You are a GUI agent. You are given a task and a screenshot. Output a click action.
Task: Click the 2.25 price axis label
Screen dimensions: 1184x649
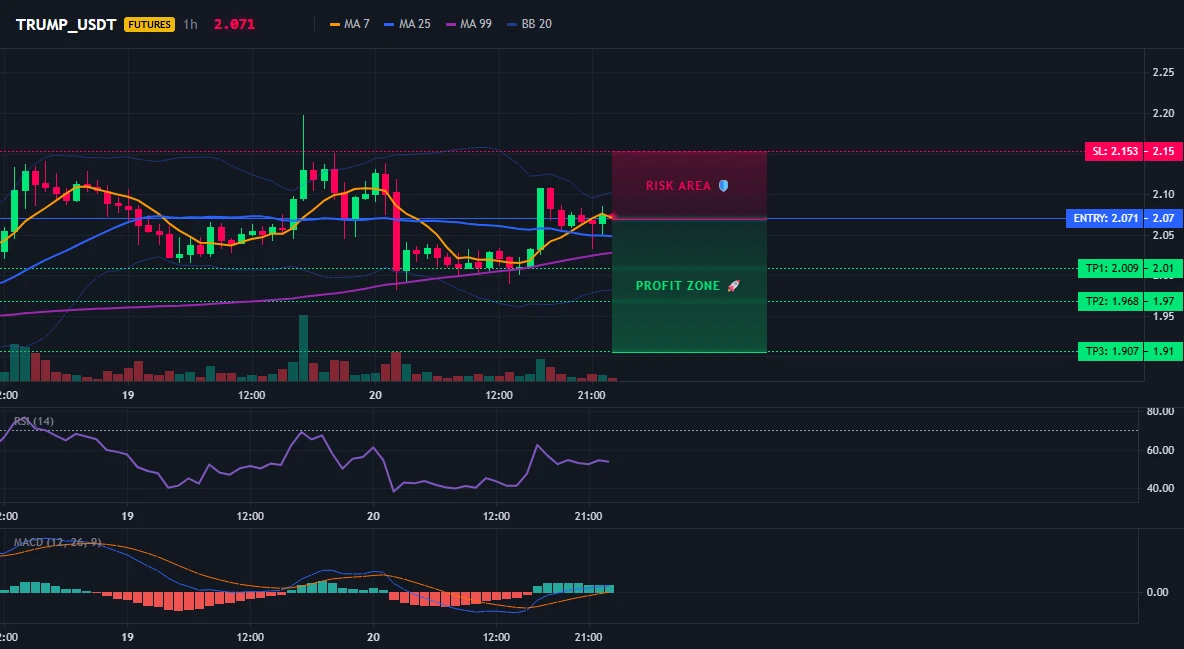1163,73
